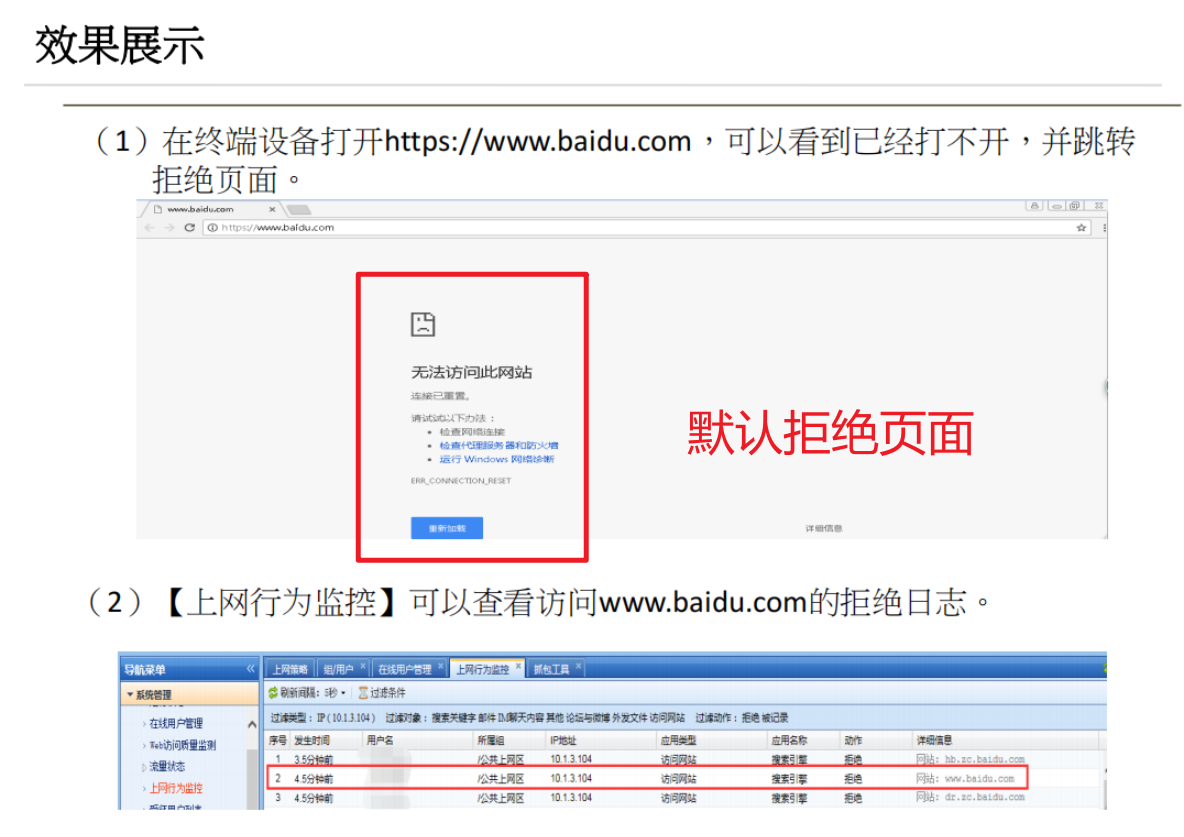Click the sad page error icon

click(423, 324)
